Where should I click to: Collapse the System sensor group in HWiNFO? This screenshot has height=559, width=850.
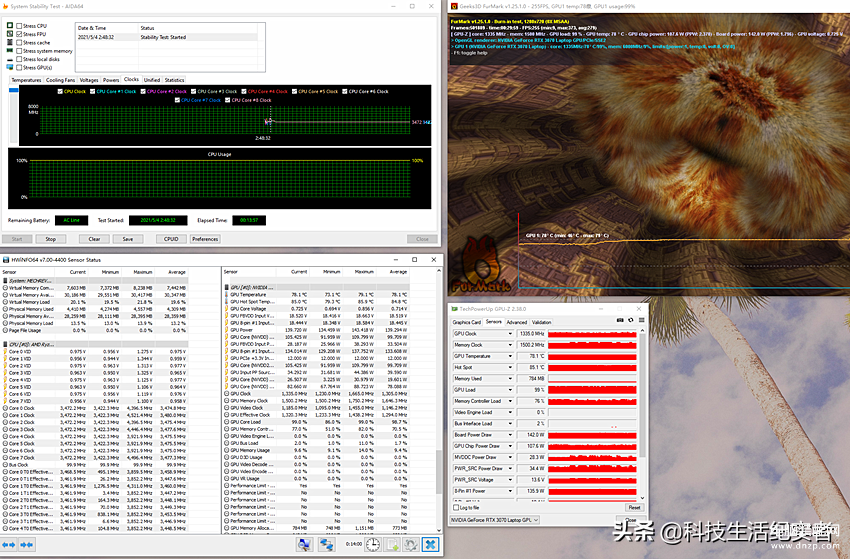[5, 281]
